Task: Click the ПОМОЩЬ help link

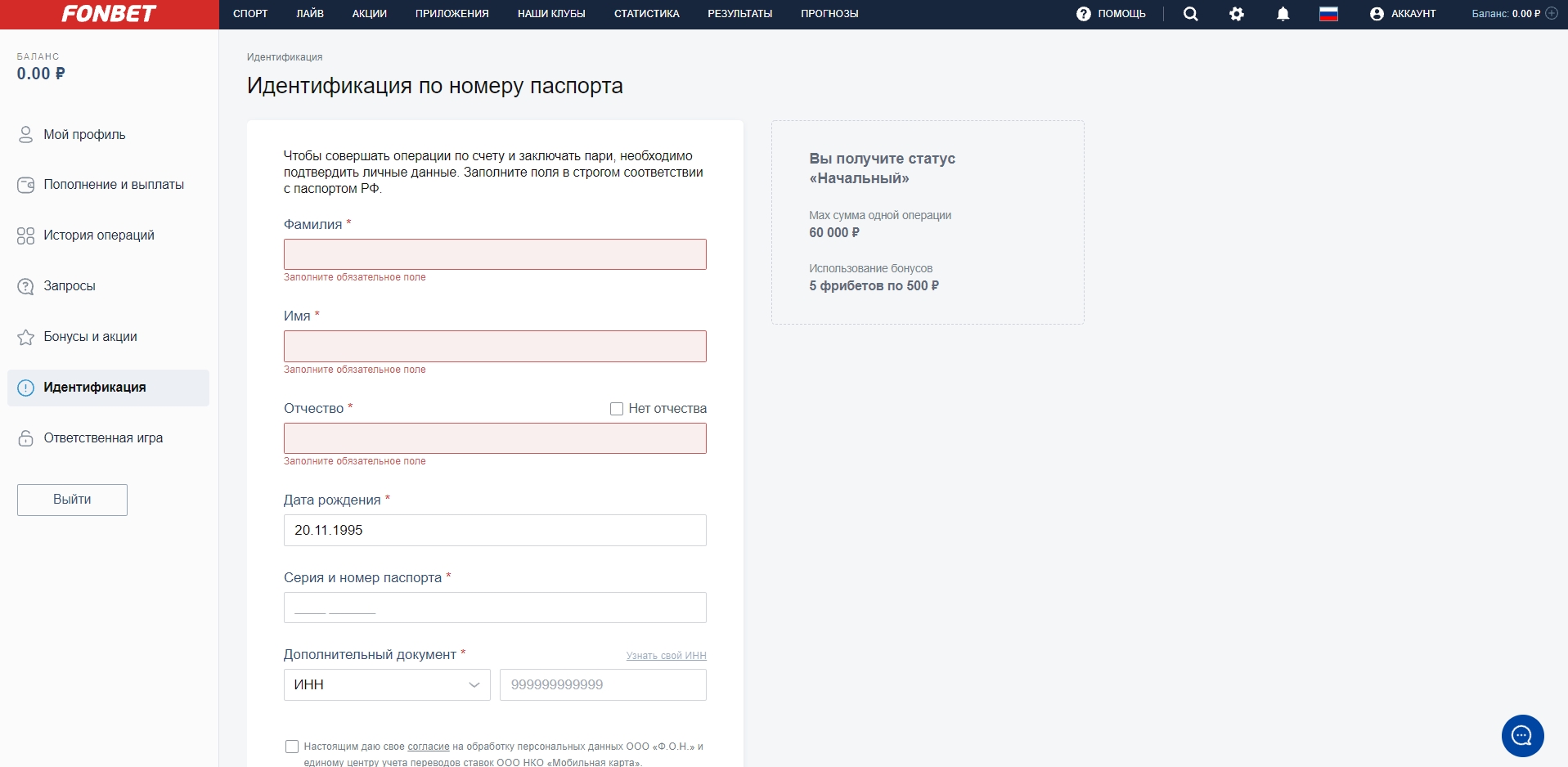Action: pyautogui.click(x=1121, y=14)
